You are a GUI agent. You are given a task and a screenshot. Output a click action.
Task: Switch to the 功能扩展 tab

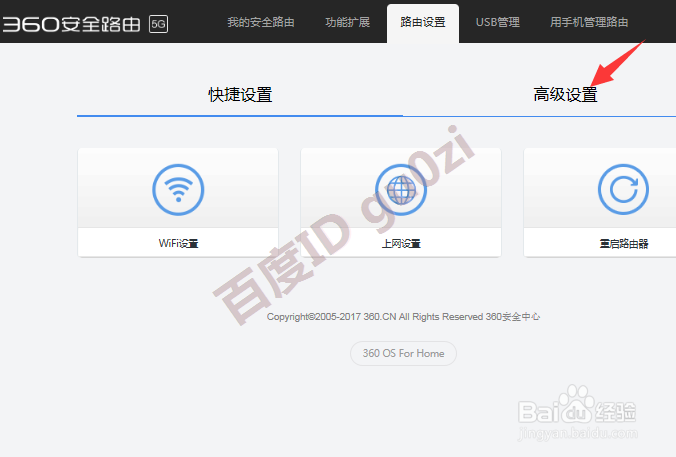(347, 22)
